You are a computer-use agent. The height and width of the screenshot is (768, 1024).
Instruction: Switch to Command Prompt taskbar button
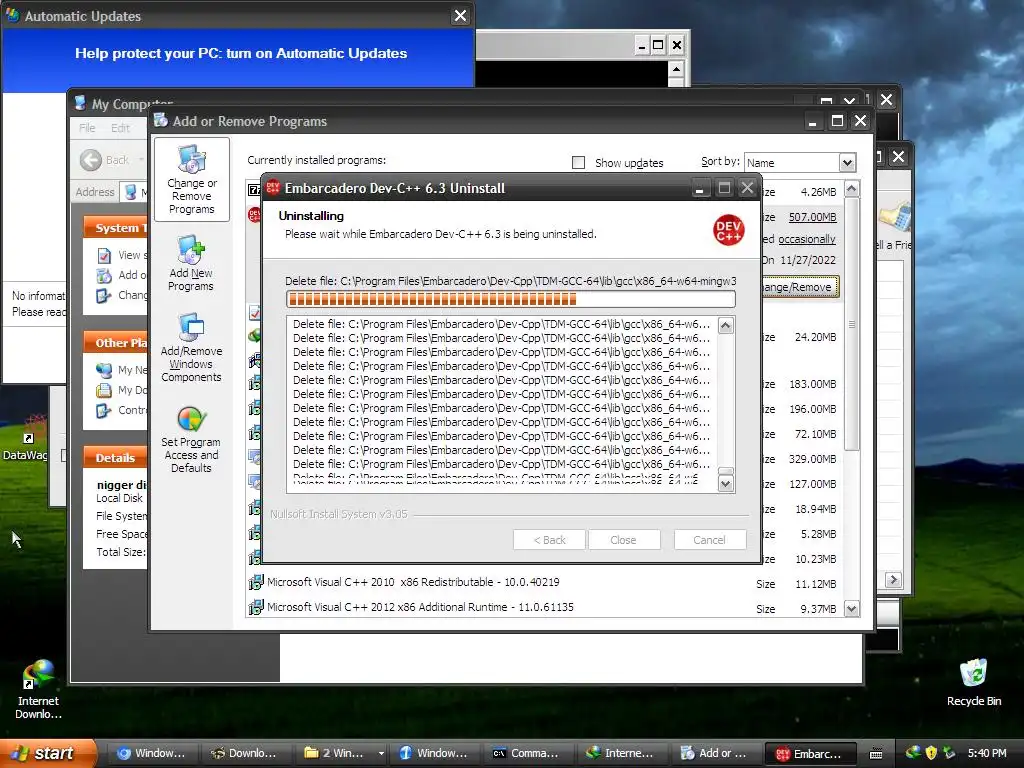526,754
